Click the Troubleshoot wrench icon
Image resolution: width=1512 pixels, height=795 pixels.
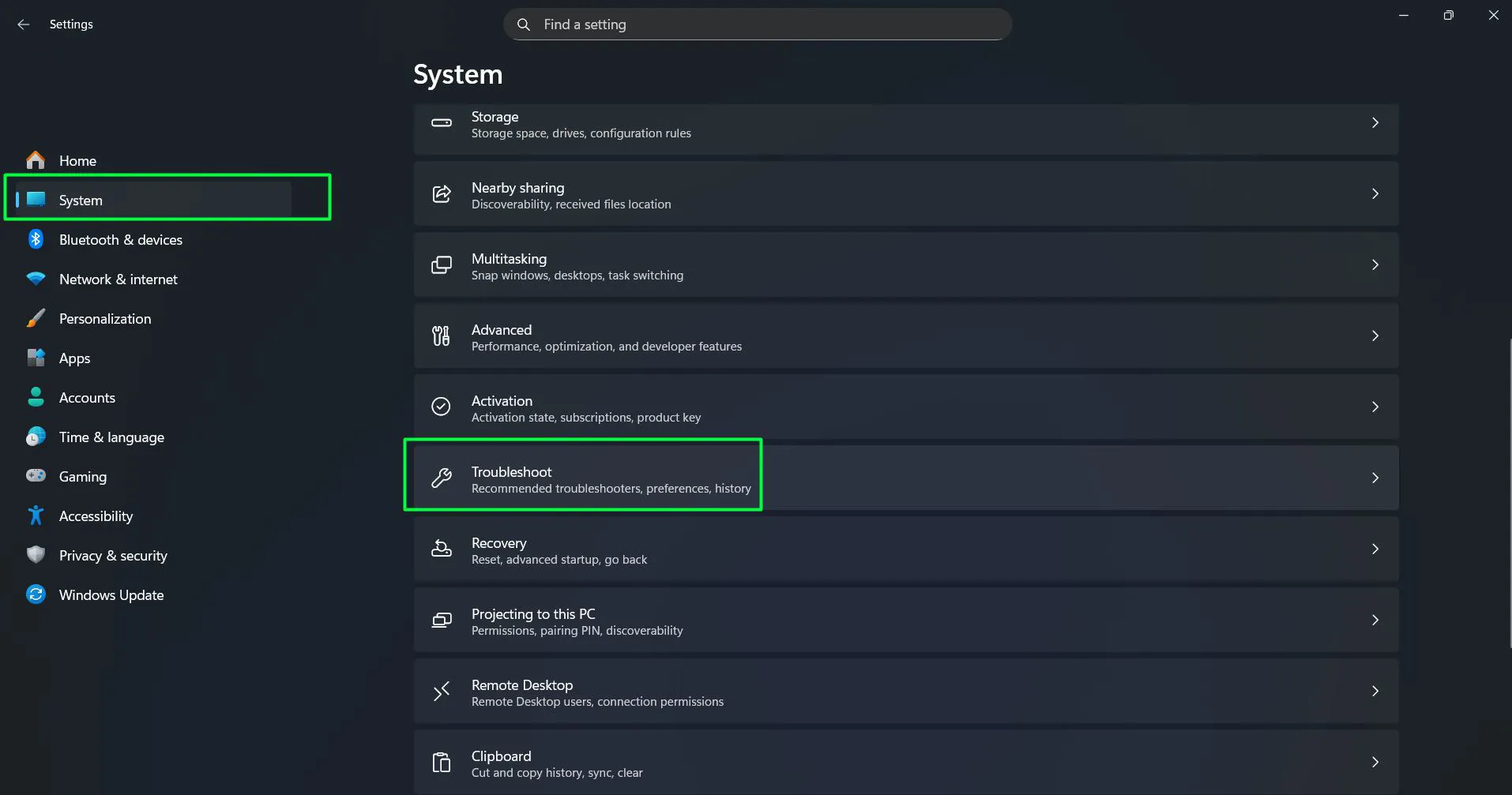pyautogui.click(x=441, y=477)
